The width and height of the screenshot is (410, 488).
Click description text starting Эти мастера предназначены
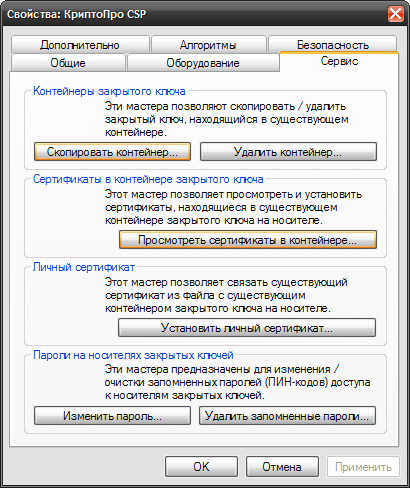pos(237,382)
